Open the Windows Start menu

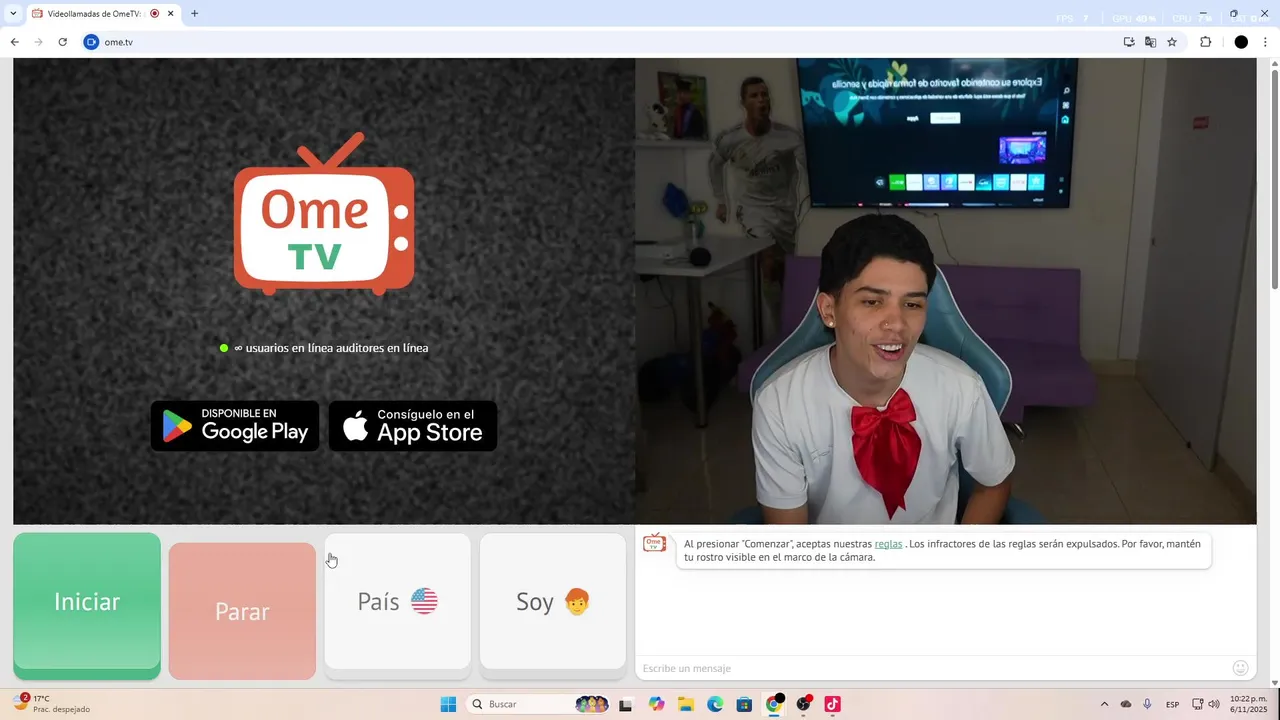[x=448, y=704]
